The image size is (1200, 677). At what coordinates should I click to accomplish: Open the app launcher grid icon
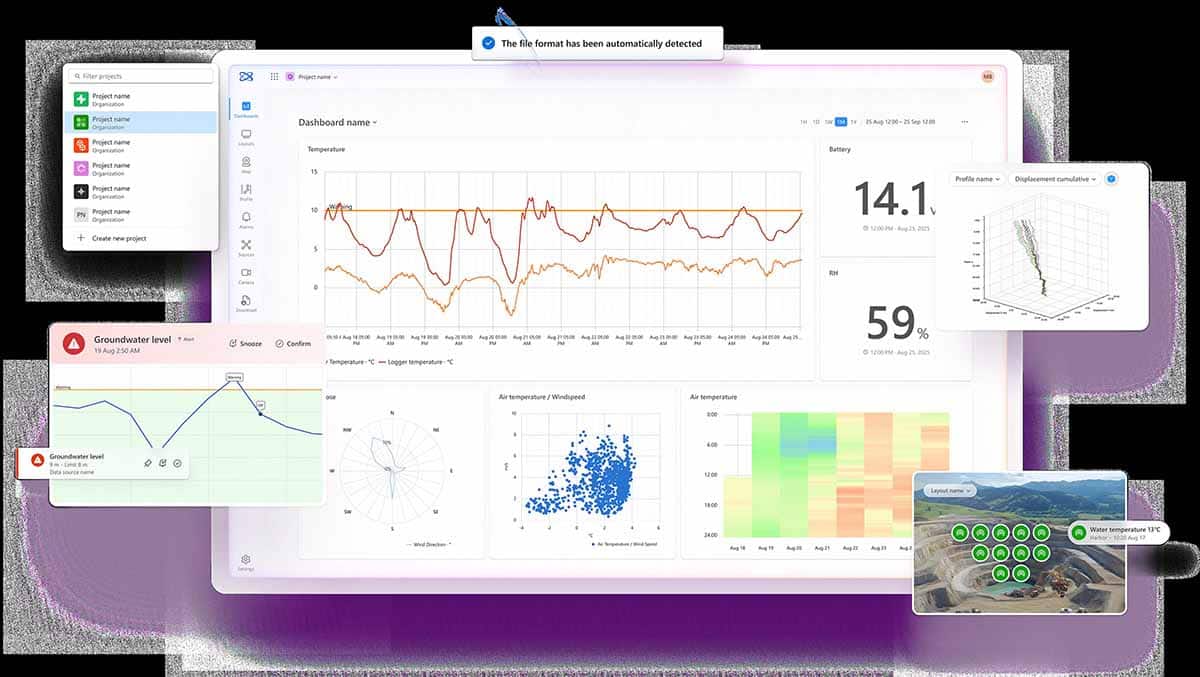tap(274, 76)
